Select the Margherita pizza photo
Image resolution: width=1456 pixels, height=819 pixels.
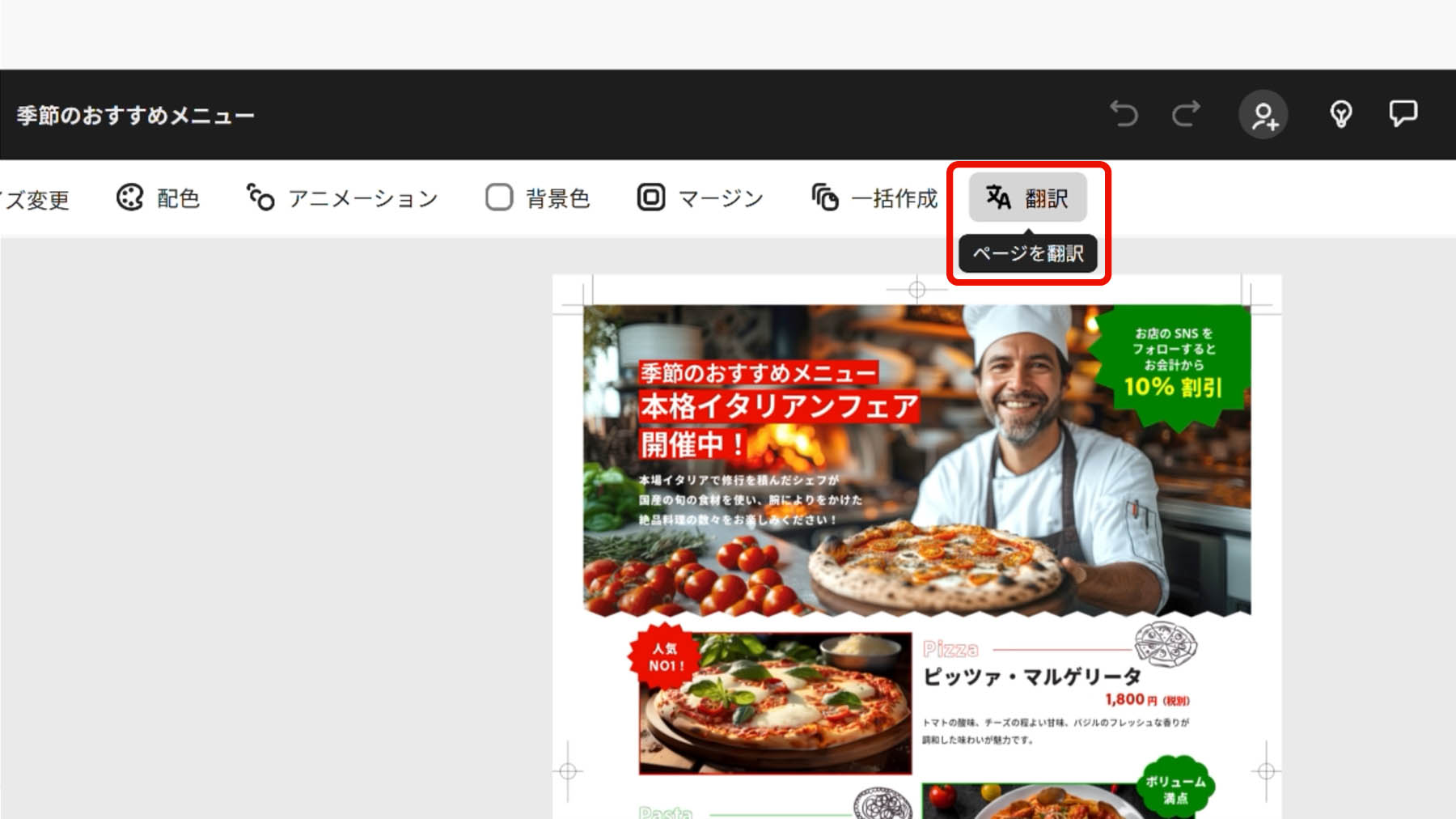tap(775, 703)
